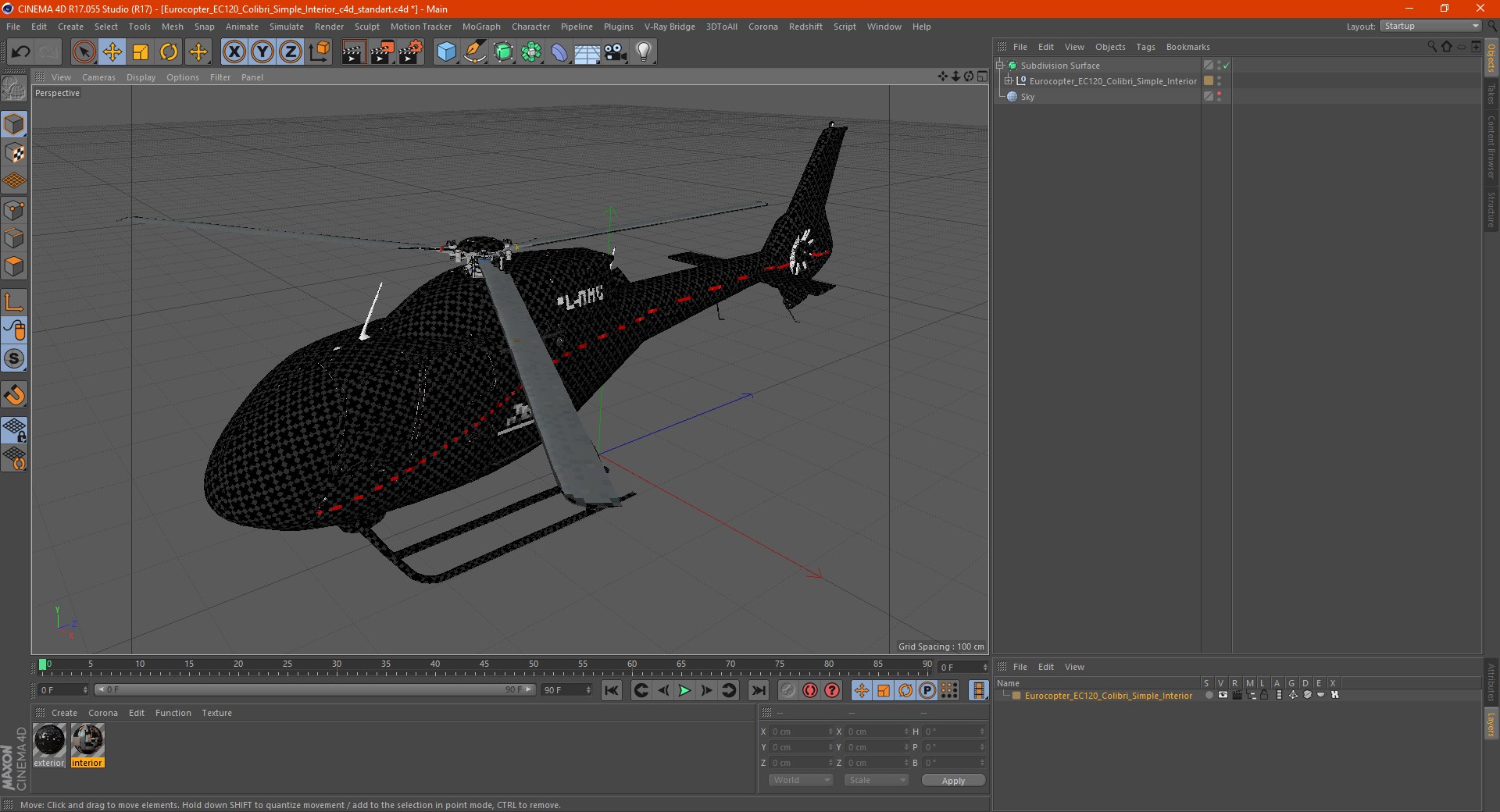Image resolution: width=1500 pixels, height=812 pixels.
Task: Select the exterior material thumbnail
Action: click(x=49, y=739)
